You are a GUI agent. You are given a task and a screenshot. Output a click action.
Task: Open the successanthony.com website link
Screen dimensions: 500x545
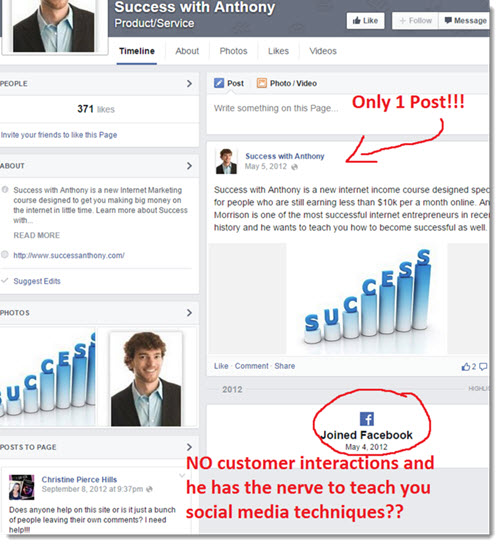click(x=69, y=255)
